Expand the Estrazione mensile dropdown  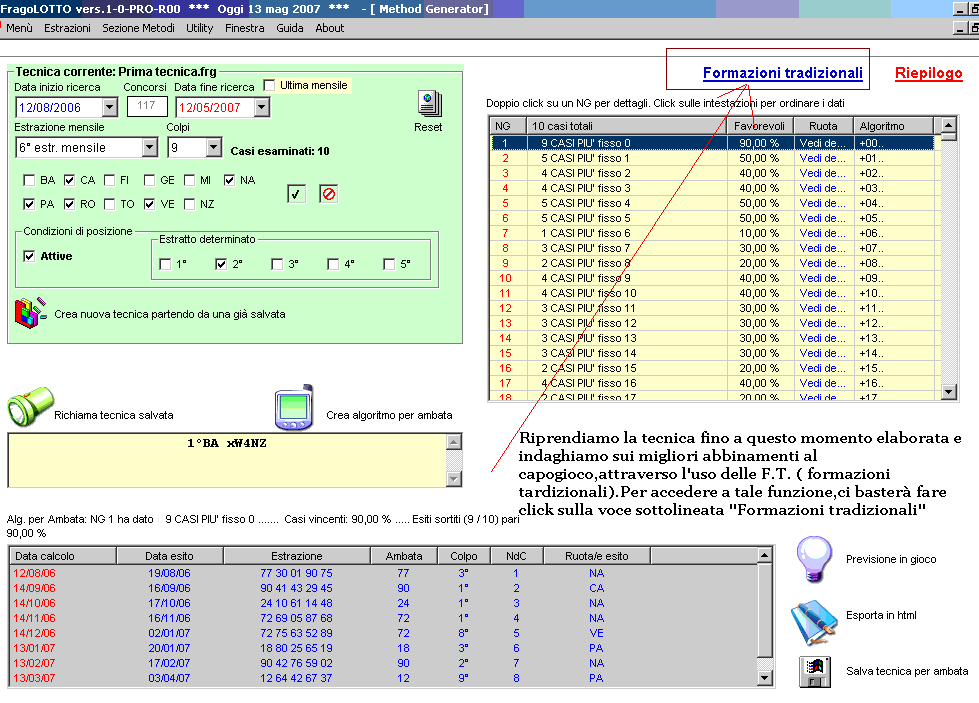click(x=149, y=148)
